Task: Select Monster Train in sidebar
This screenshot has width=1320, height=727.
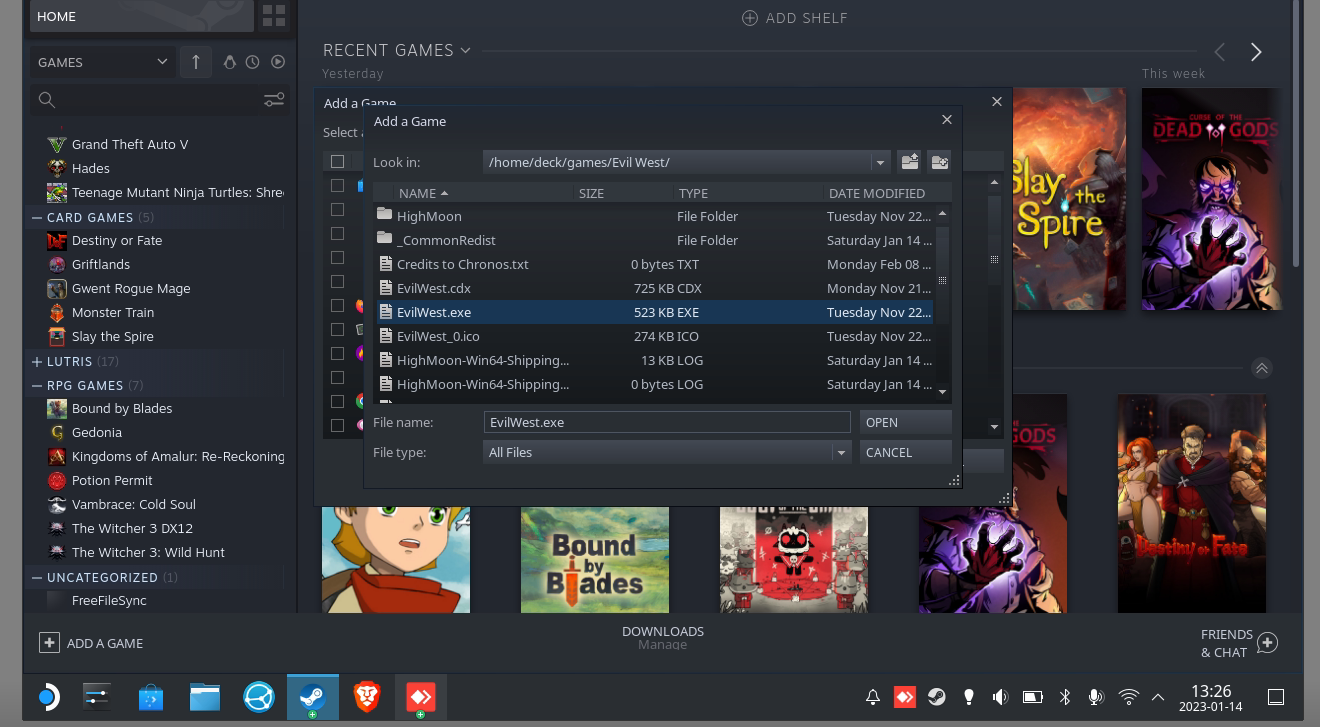Action: (113, 312)
